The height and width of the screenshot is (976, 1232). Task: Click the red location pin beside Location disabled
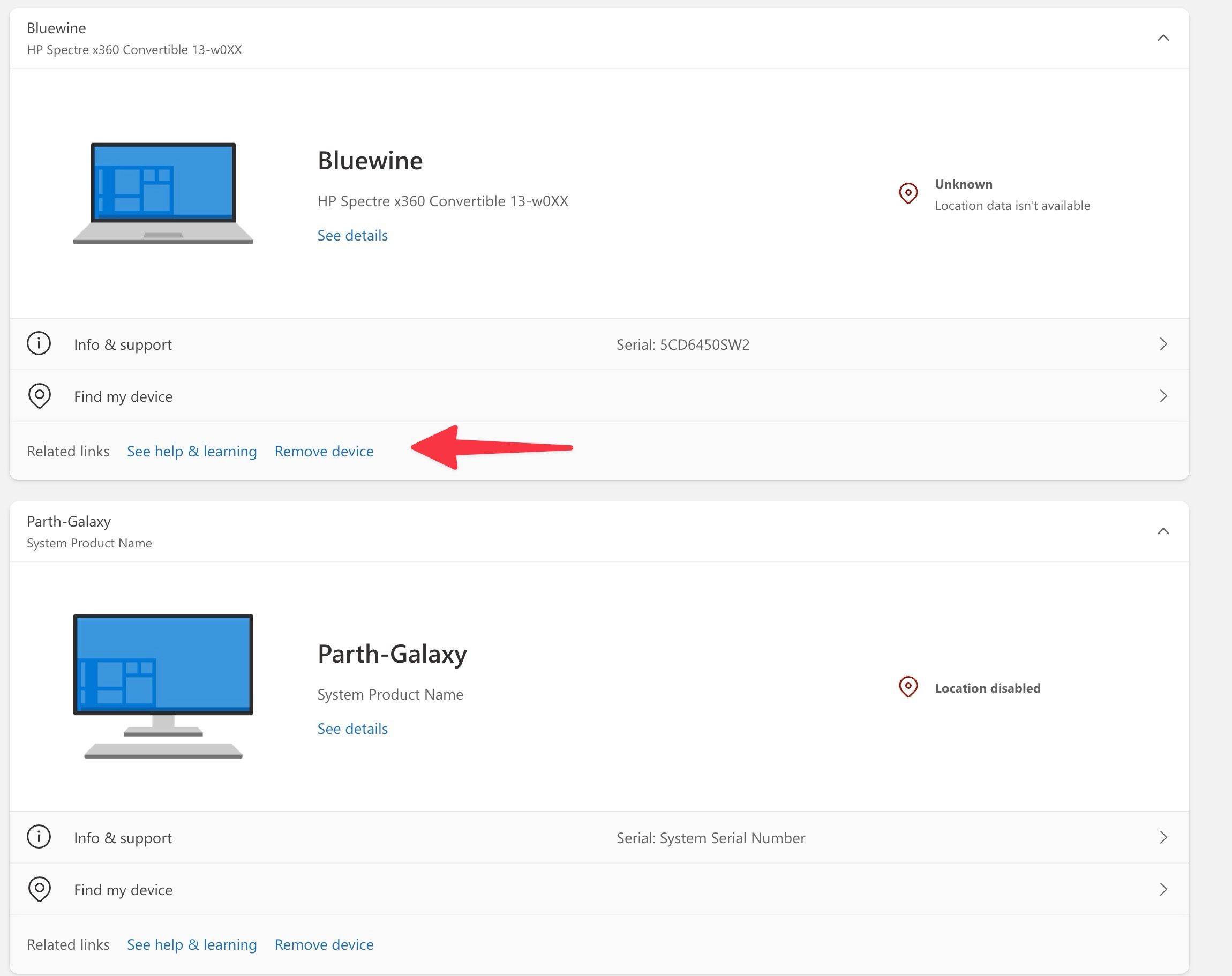(908, 687)
